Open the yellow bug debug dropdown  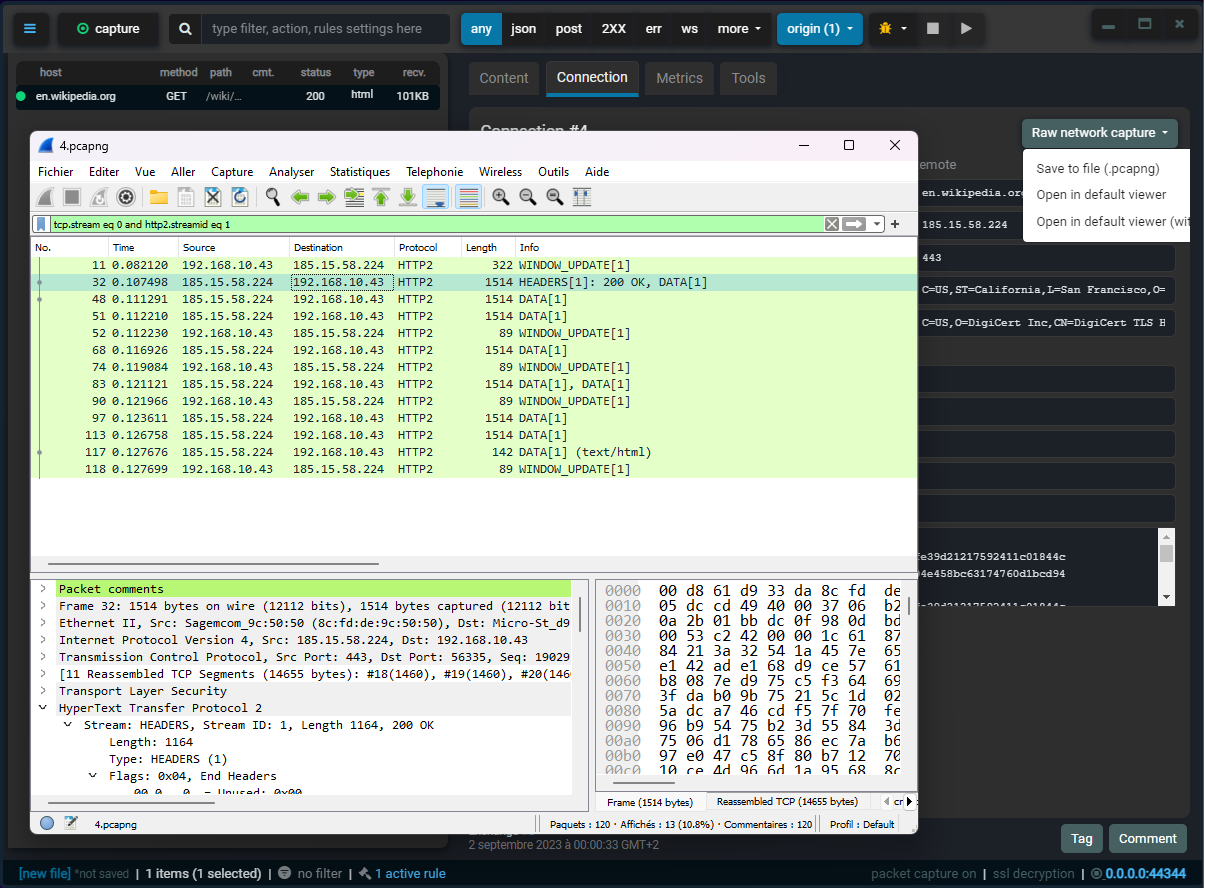click(893, 29)
